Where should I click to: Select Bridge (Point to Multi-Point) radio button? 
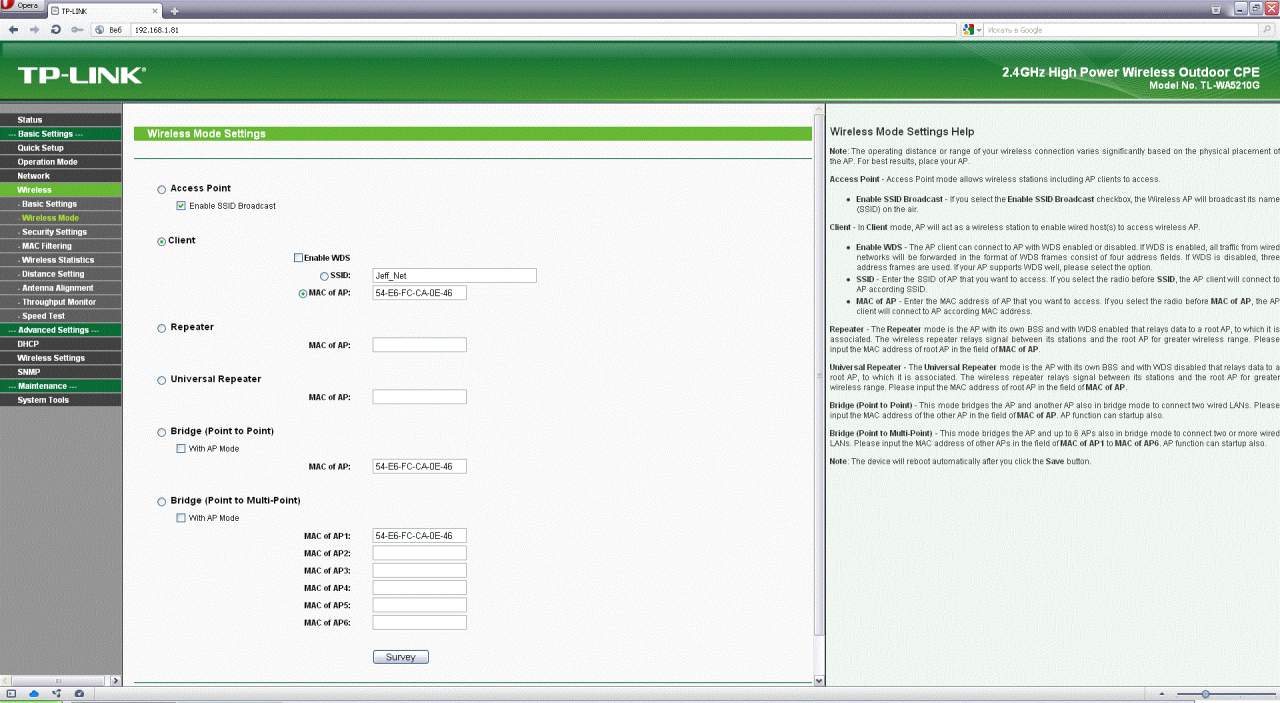click(162, 501)
